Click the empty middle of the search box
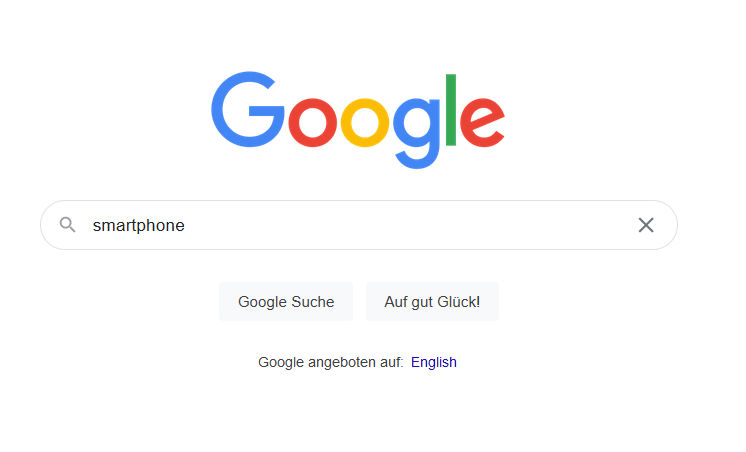The height and width of the screenshot is (452, 746). pos(404,225)
